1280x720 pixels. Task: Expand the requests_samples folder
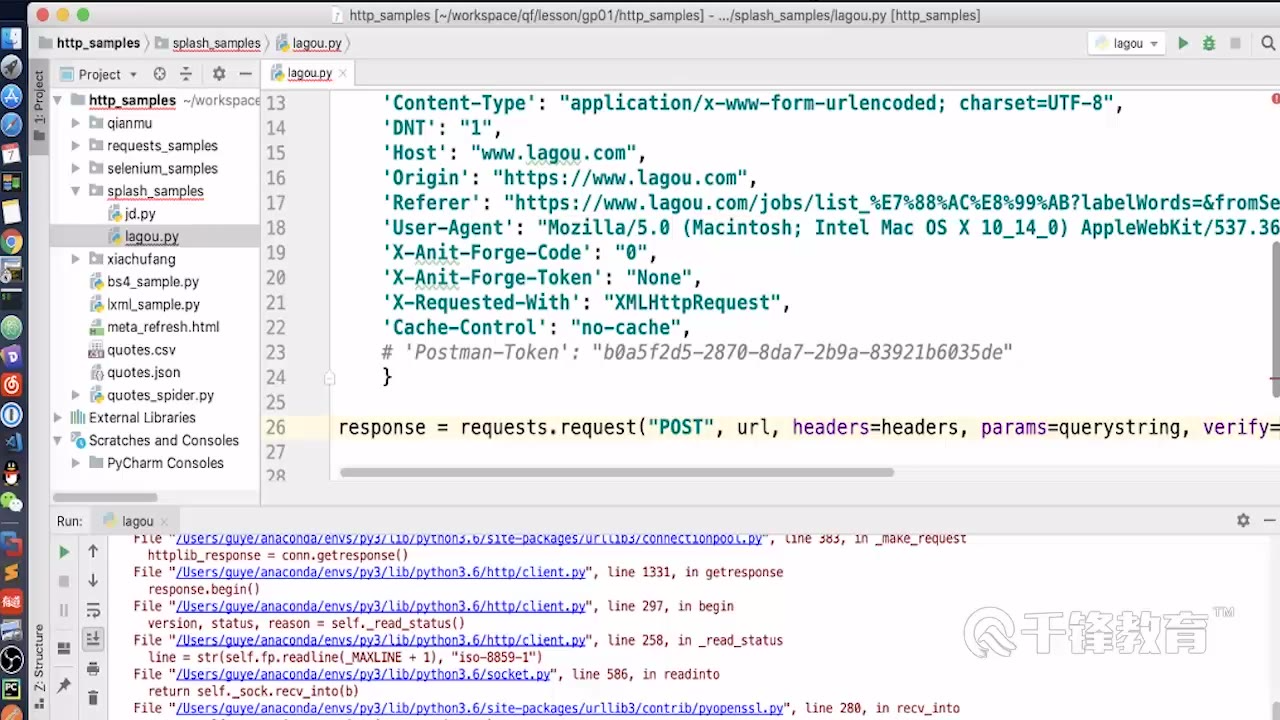coord(76,146)
